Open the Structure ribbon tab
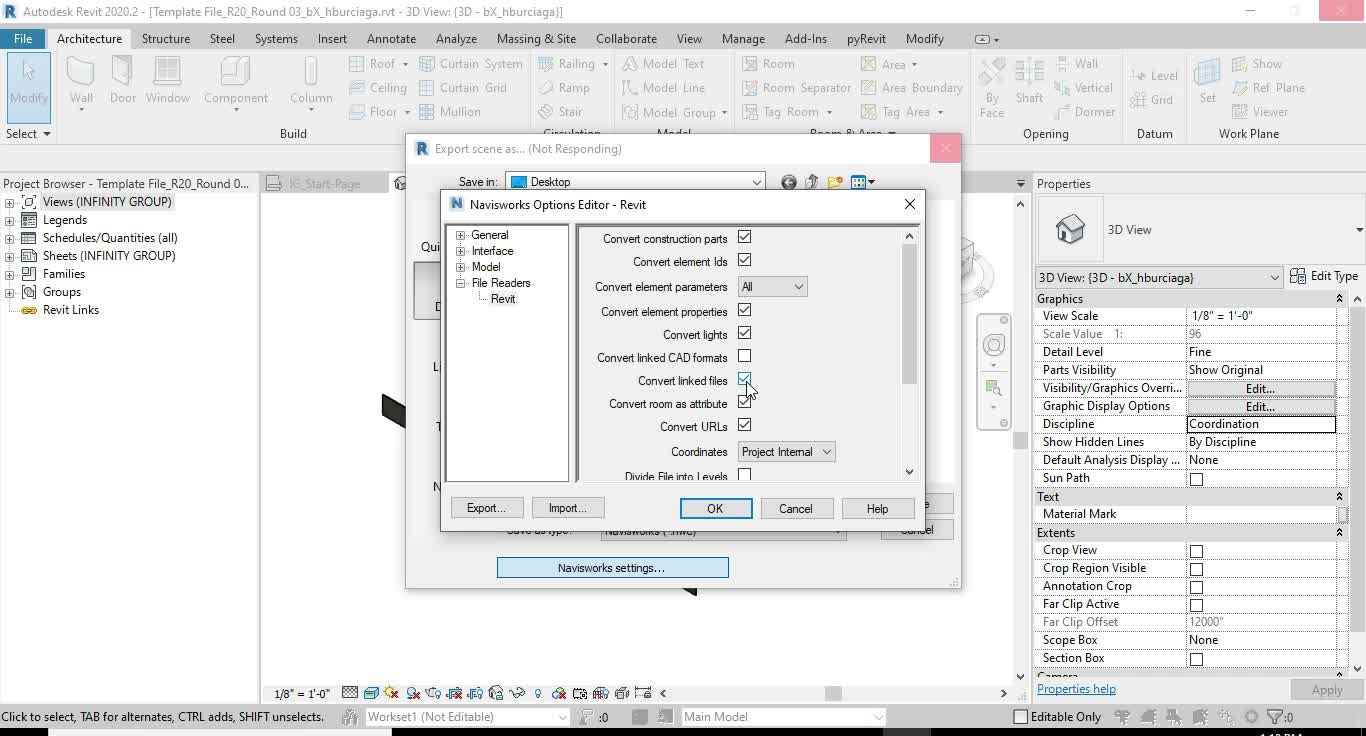This screenshot has width=1366, height=736. point(166,39)
